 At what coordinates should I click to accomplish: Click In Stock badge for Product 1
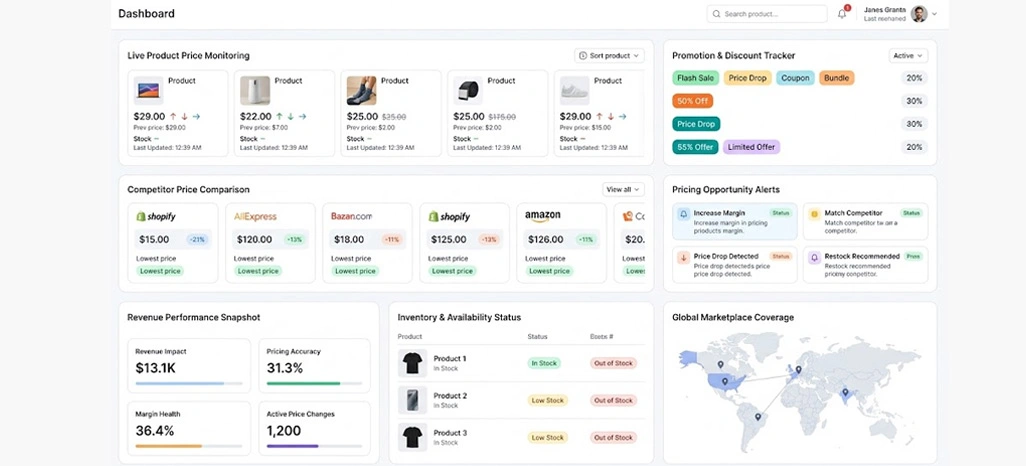click(x=544, y=363)
